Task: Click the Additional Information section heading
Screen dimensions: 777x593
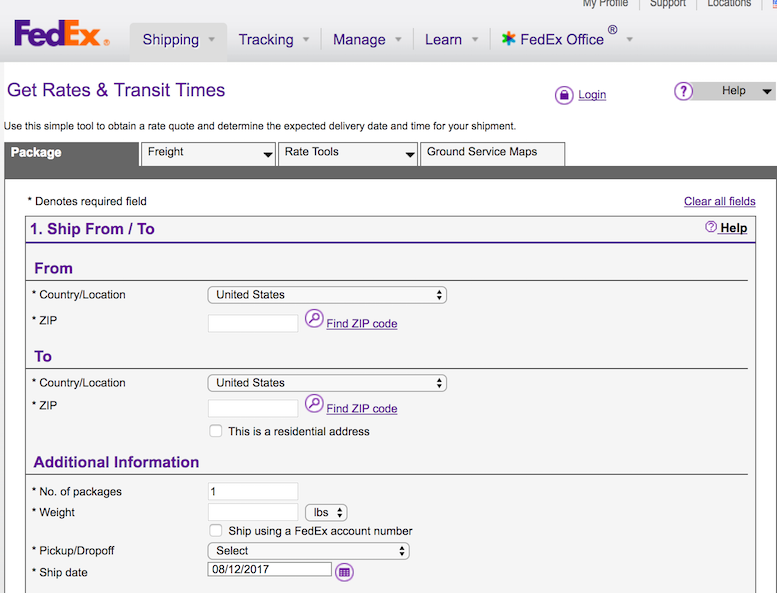Action: point(116,462)
